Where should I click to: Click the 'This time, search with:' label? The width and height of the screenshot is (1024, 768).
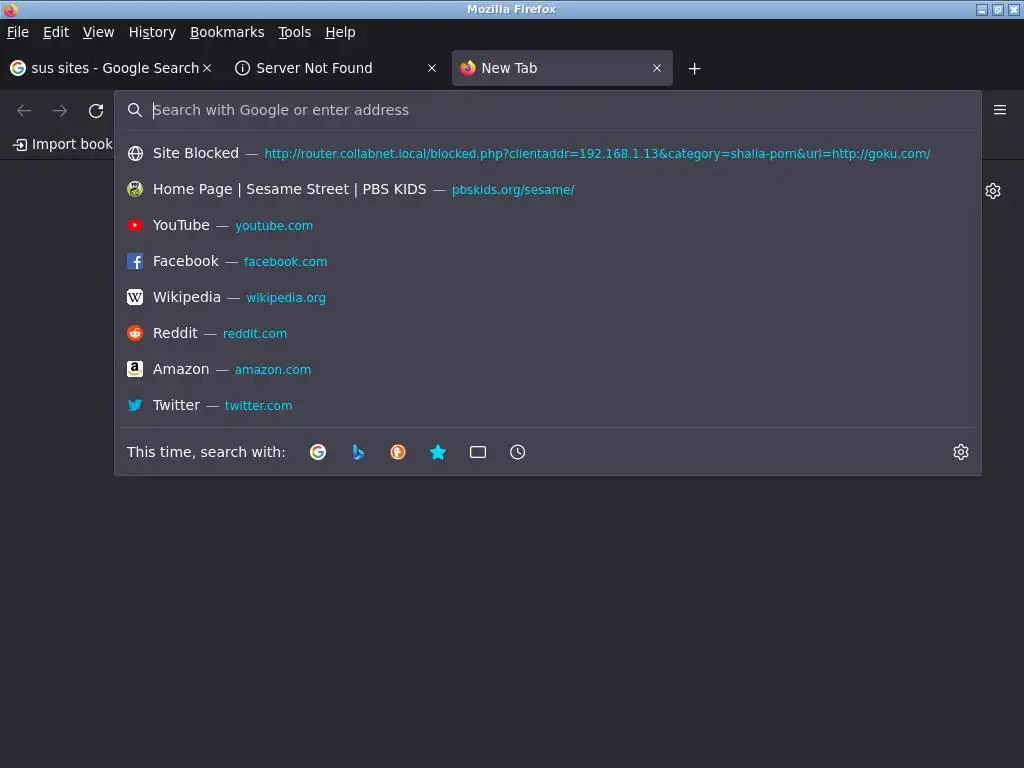[206, 452]
